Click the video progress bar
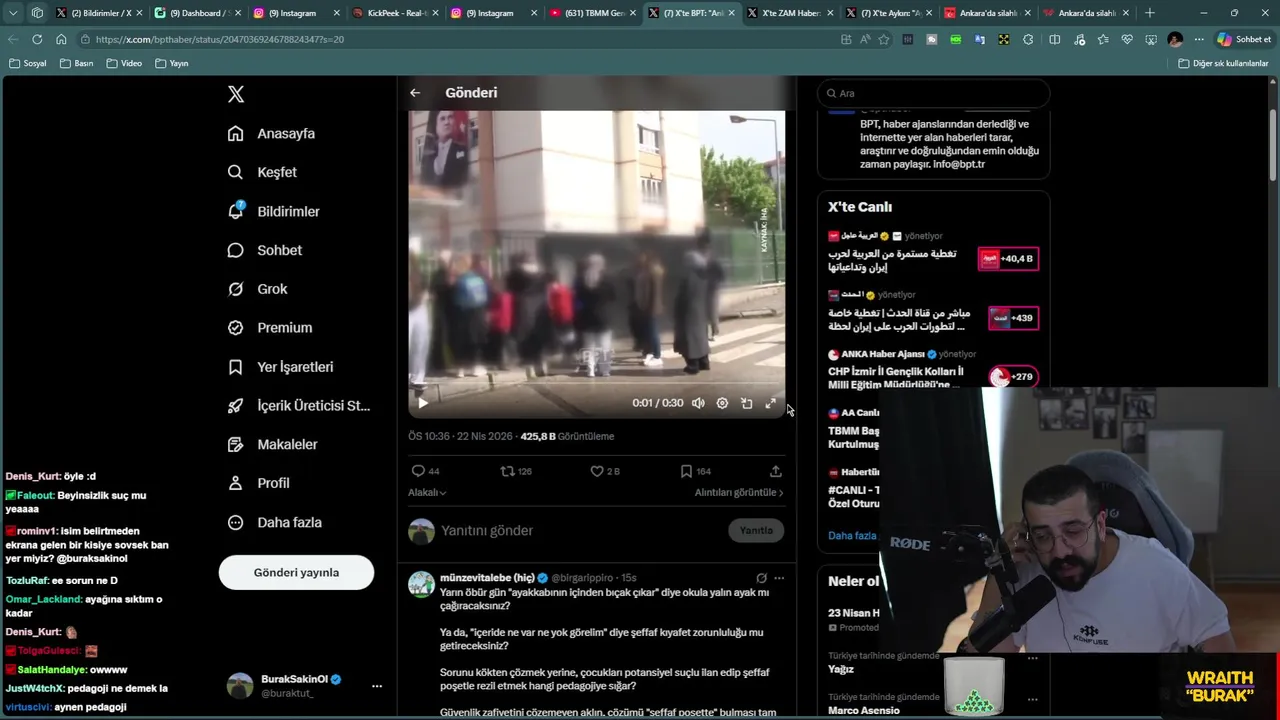 [596, 382]
